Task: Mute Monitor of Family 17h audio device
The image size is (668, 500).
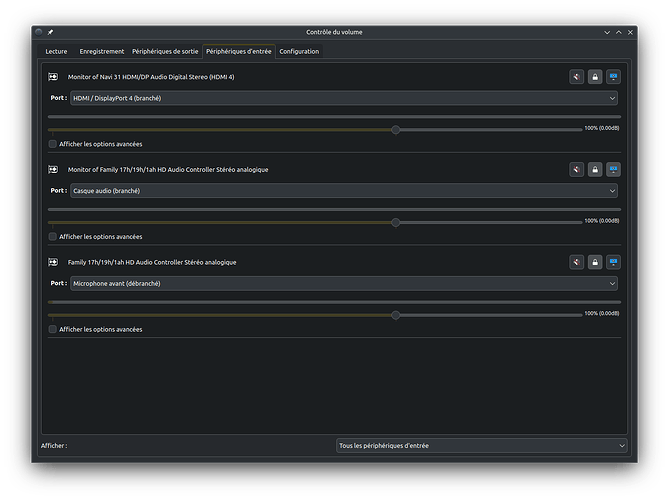Action: (577, 170)
